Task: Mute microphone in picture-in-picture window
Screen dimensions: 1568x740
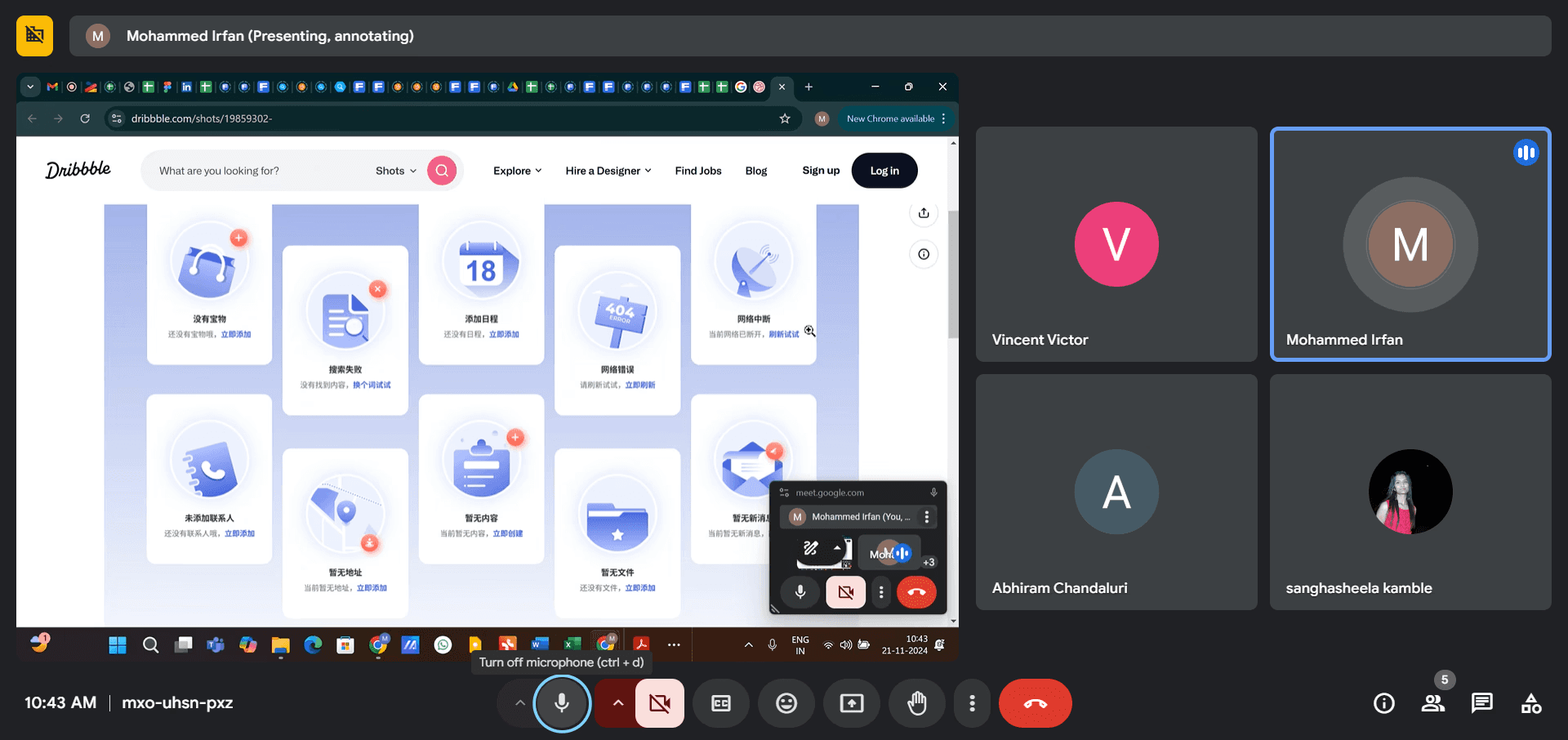Action: click(800, 592)
